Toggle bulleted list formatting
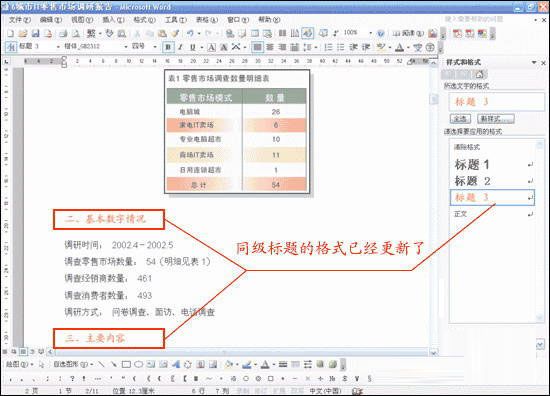 341,47
